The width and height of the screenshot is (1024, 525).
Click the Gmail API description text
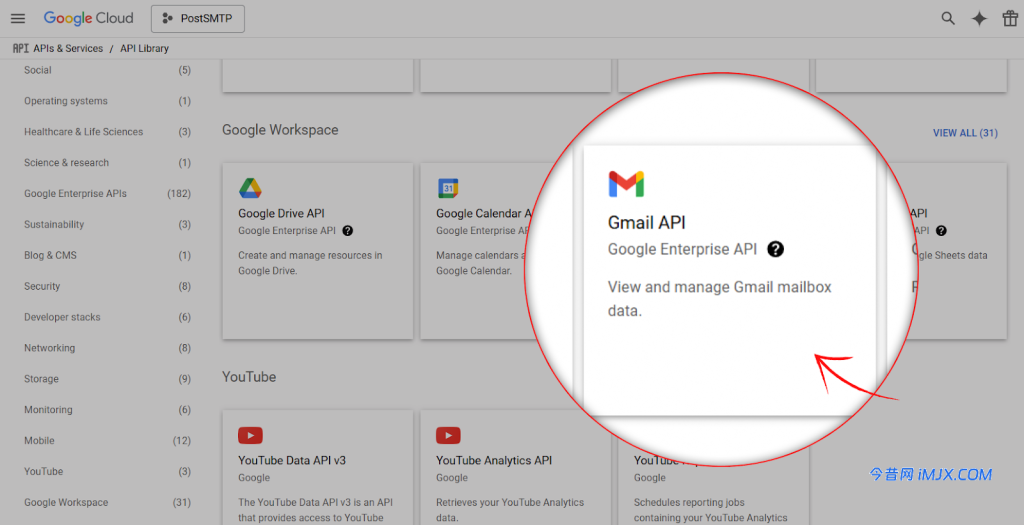[x=719, y=298]
